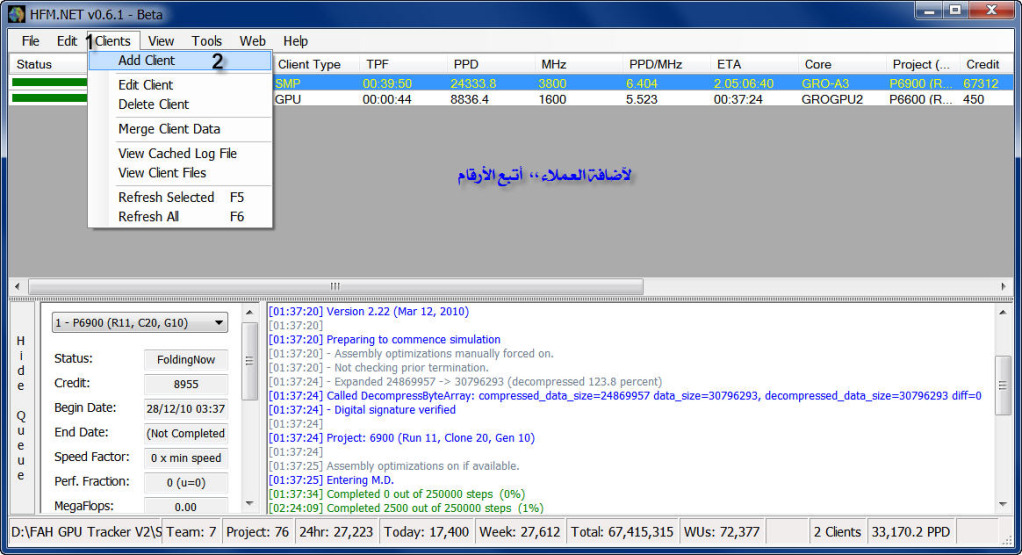The image size is (1022, 555).
Task: Click status bar 2 Clients
Action: 837,532
